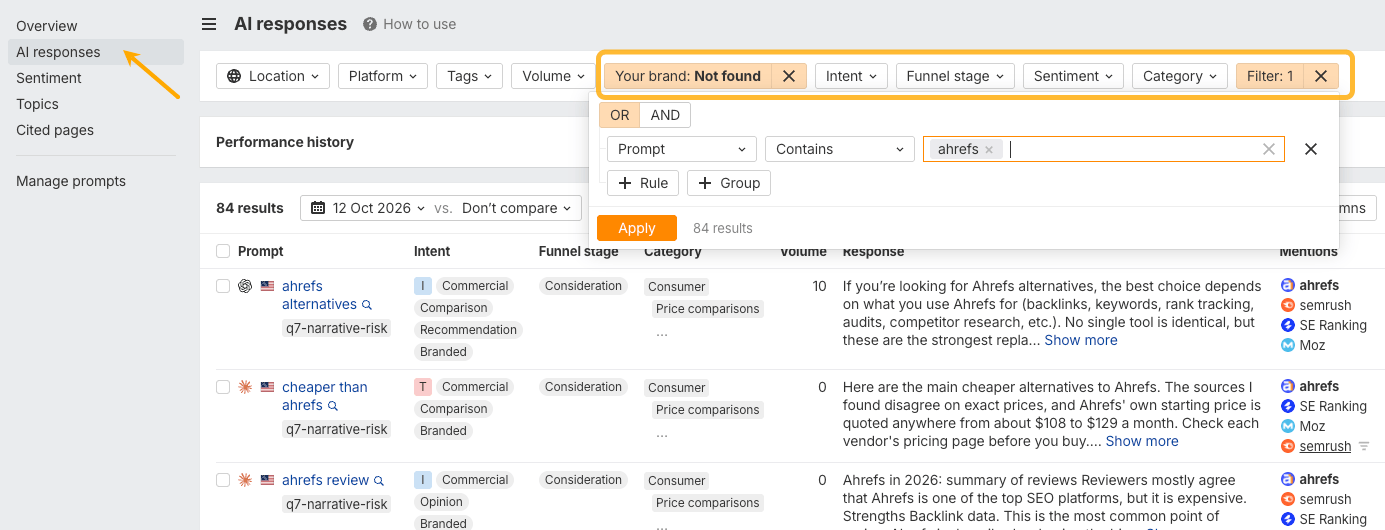The width and height of the screenshot is (1385, 530).
Task: Open the Prompt field selector in rule
Action: point(682,149)
